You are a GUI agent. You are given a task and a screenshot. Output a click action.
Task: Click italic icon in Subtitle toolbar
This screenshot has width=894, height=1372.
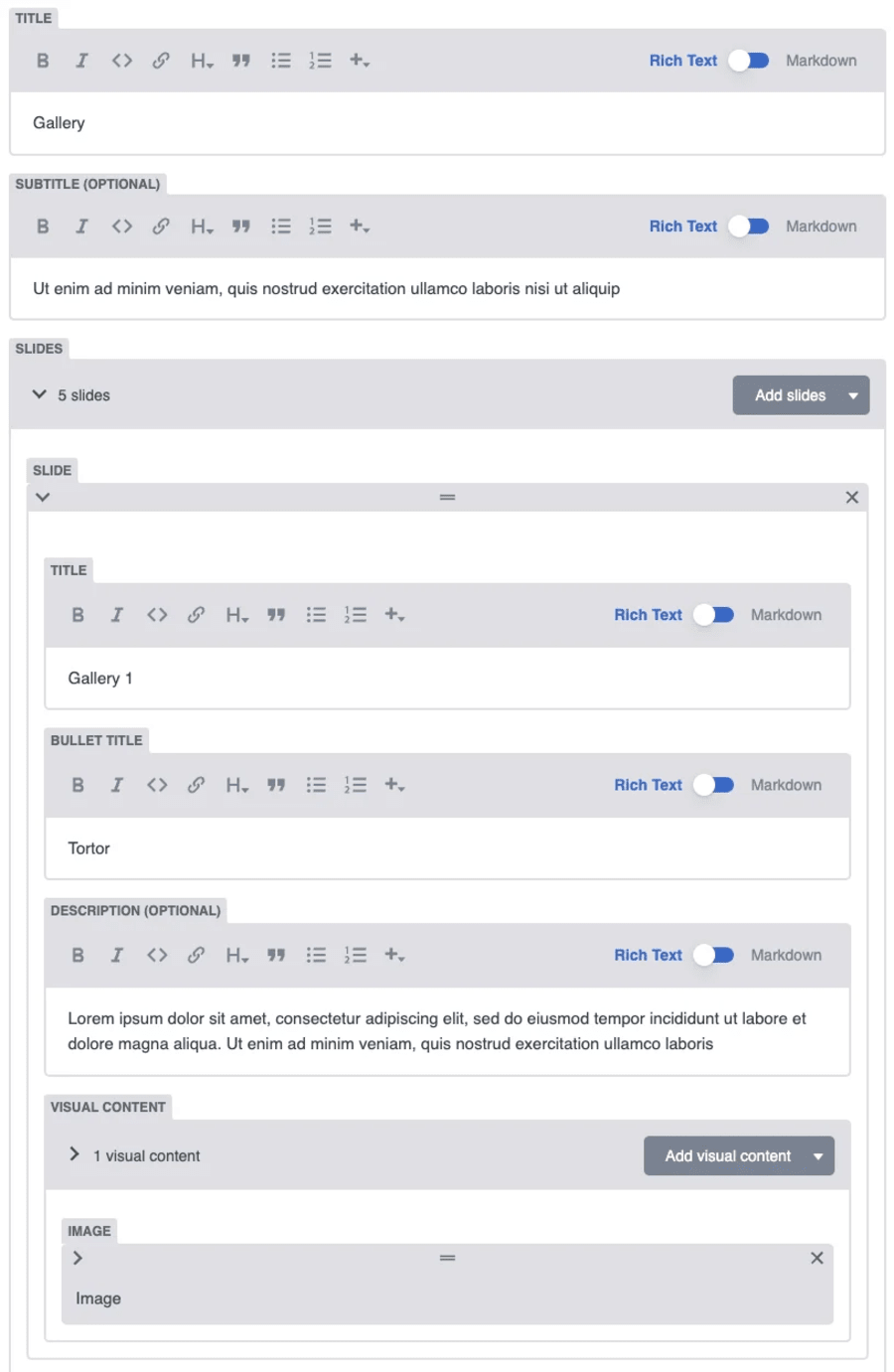coord(82,227)
